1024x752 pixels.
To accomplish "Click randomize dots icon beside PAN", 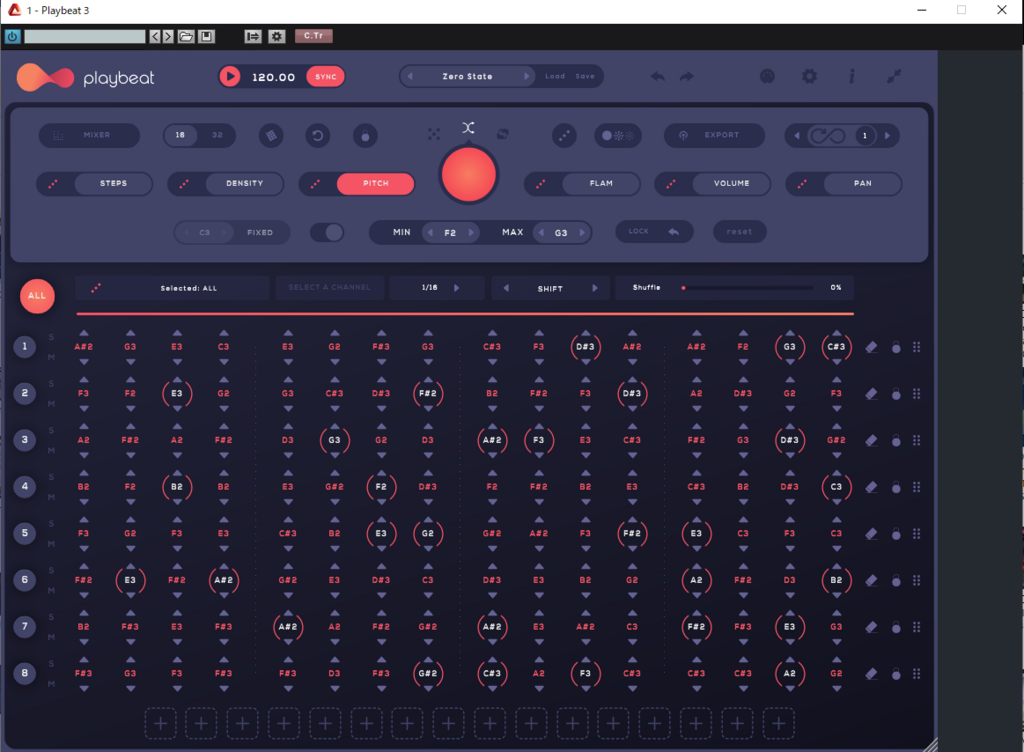I will pyautogui.click(x=802, y=184).
